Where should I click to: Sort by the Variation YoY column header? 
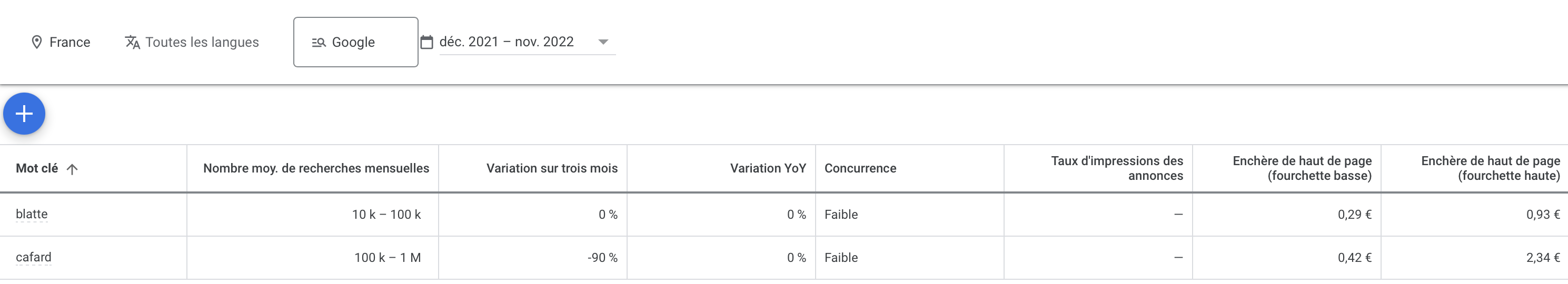click(x=768, y=168)
